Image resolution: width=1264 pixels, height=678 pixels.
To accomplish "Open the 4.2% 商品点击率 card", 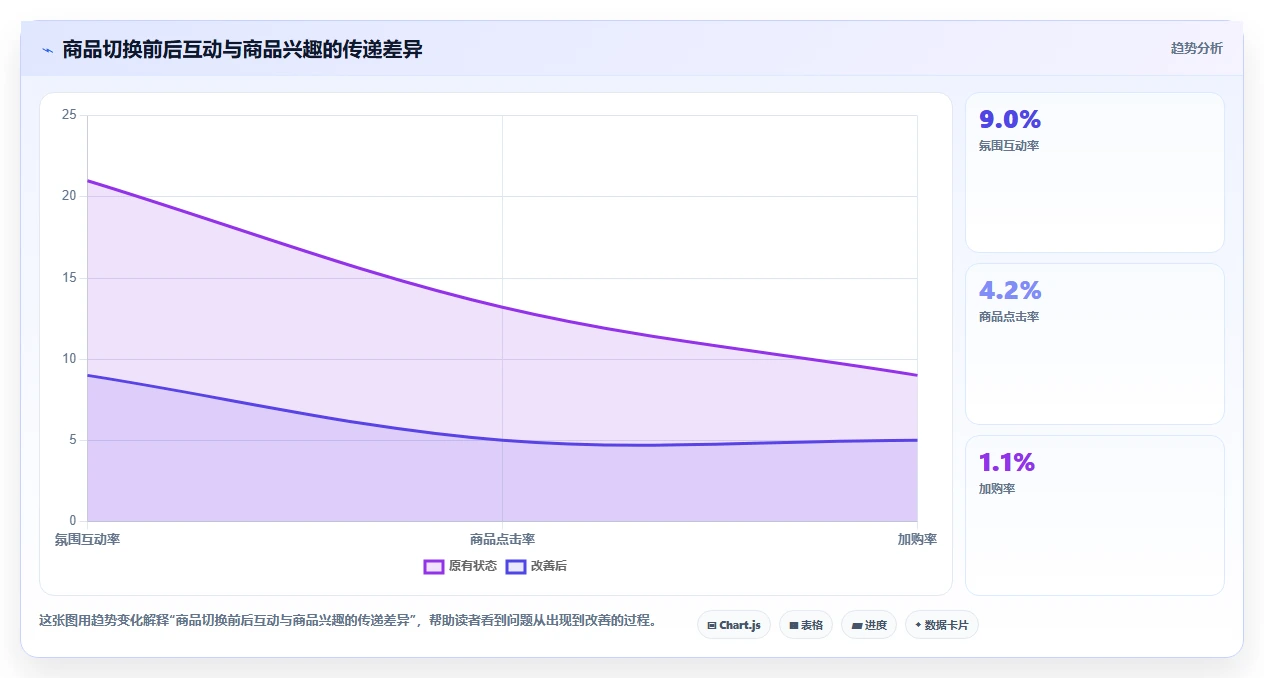I will click(x=1095, y=344).
